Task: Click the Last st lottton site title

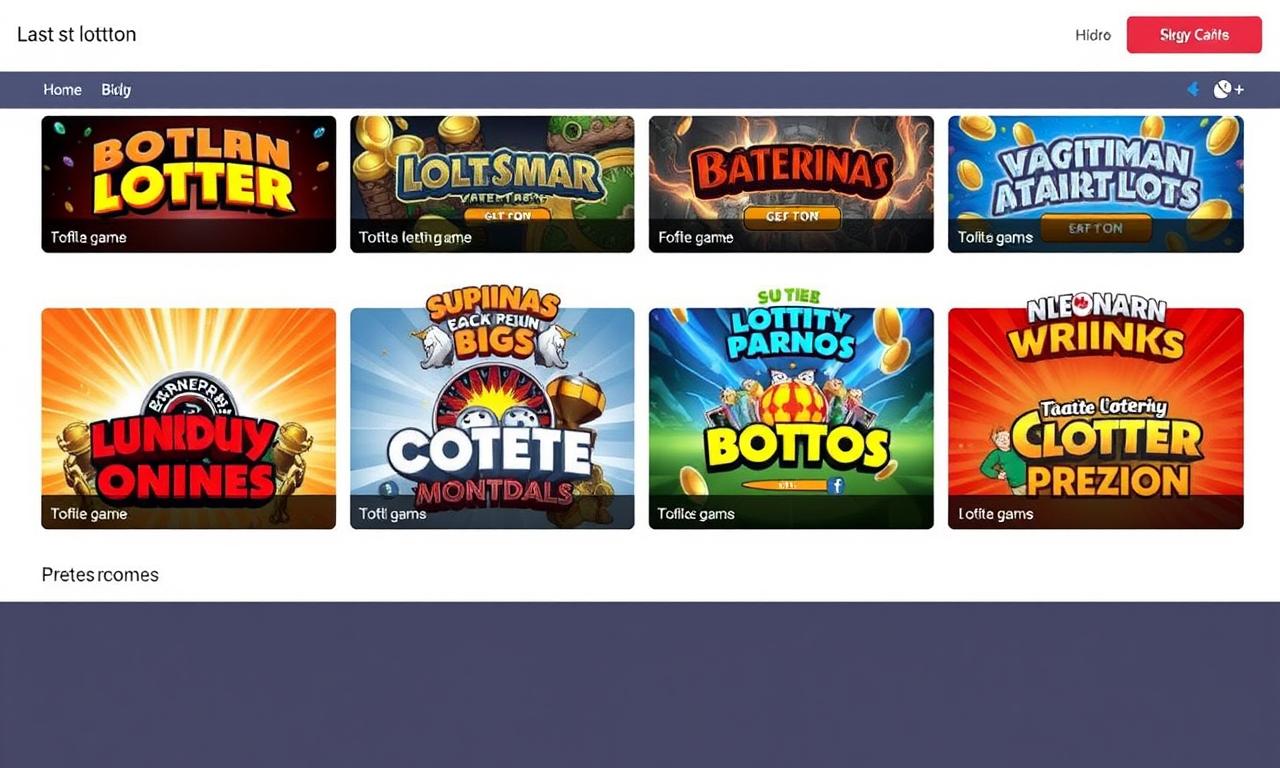Action: pyautogui.click(x=76, y=34)
